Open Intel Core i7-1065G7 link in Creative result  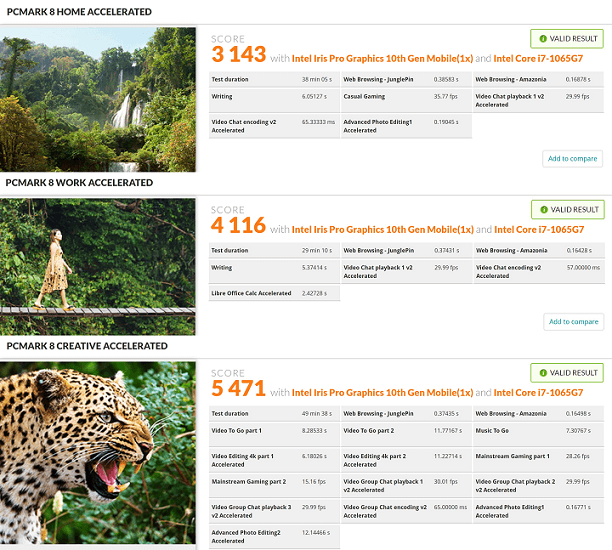(x=538, y=393)
